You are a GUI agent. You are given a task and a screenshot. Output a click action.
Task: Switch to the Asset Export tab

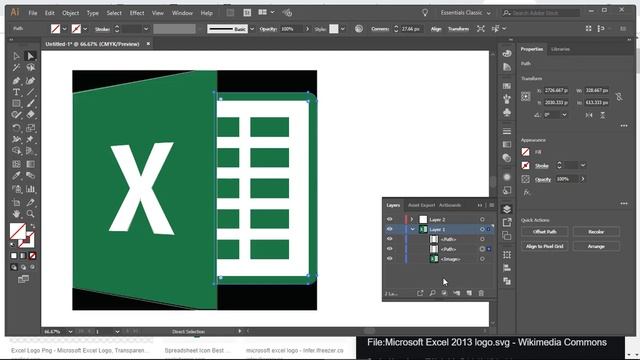click(x=422, y=205)
